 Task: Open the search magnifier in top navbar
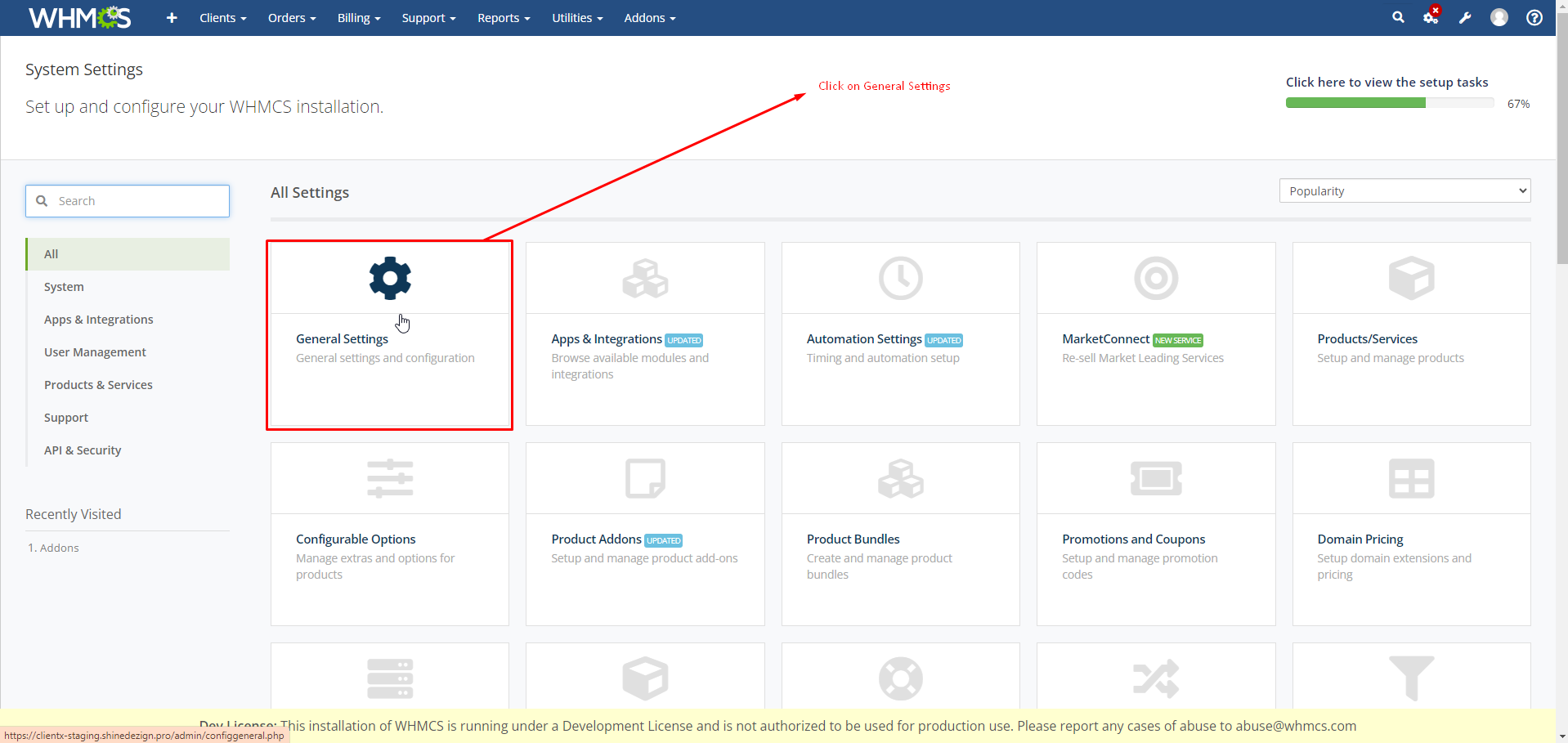point(1398,17)
